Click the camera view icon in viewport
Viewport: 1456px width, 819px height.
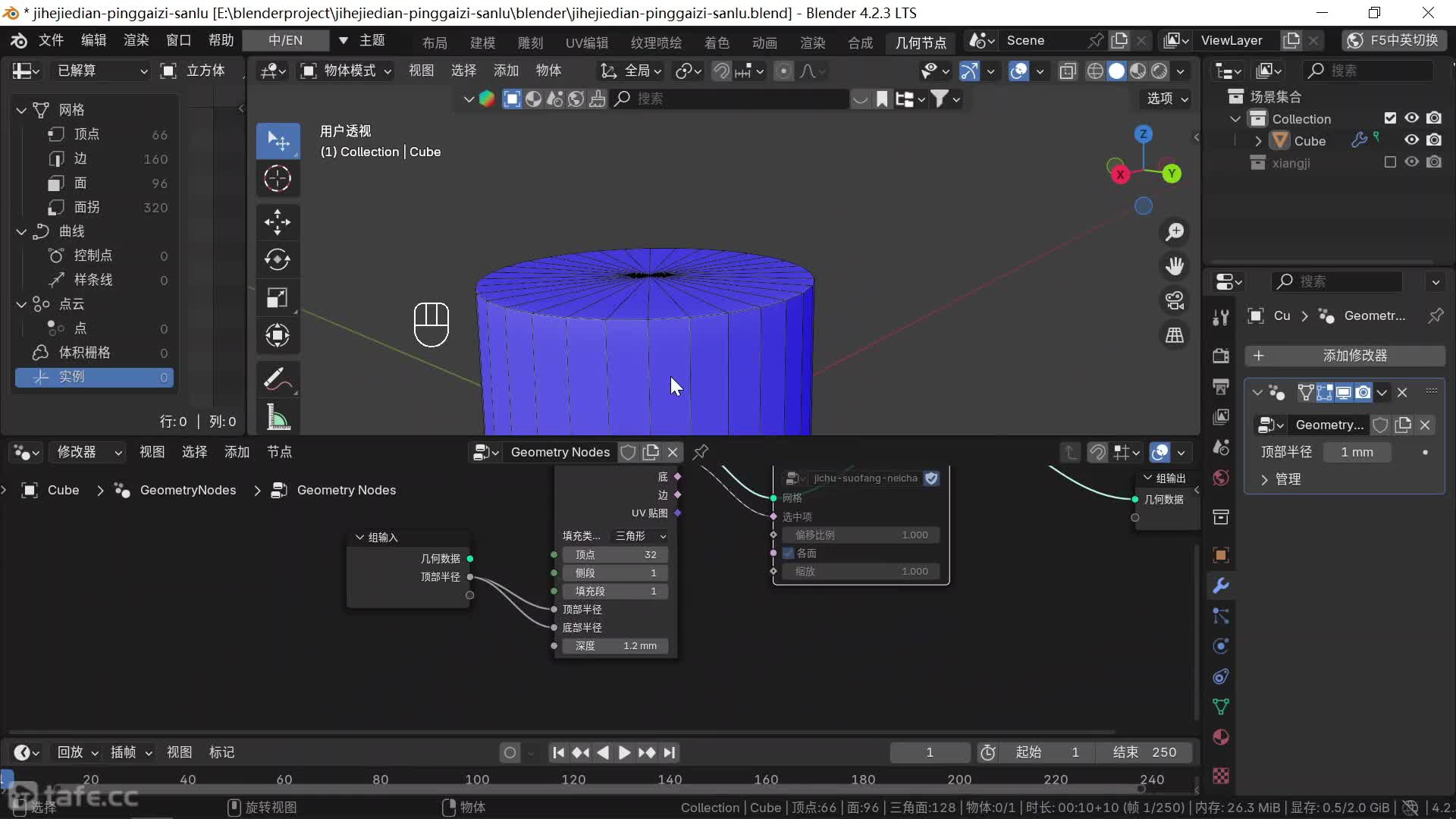1175,300
